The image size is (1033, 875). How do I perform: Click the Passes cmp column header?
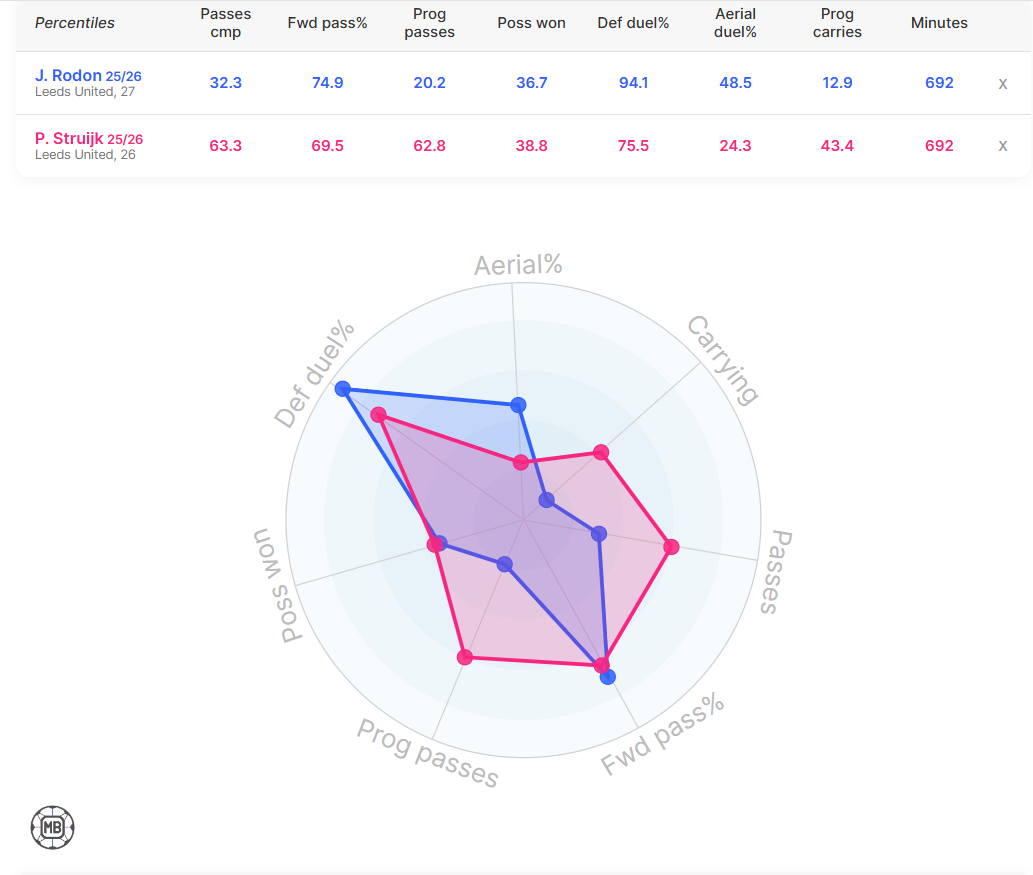(226, 23)
